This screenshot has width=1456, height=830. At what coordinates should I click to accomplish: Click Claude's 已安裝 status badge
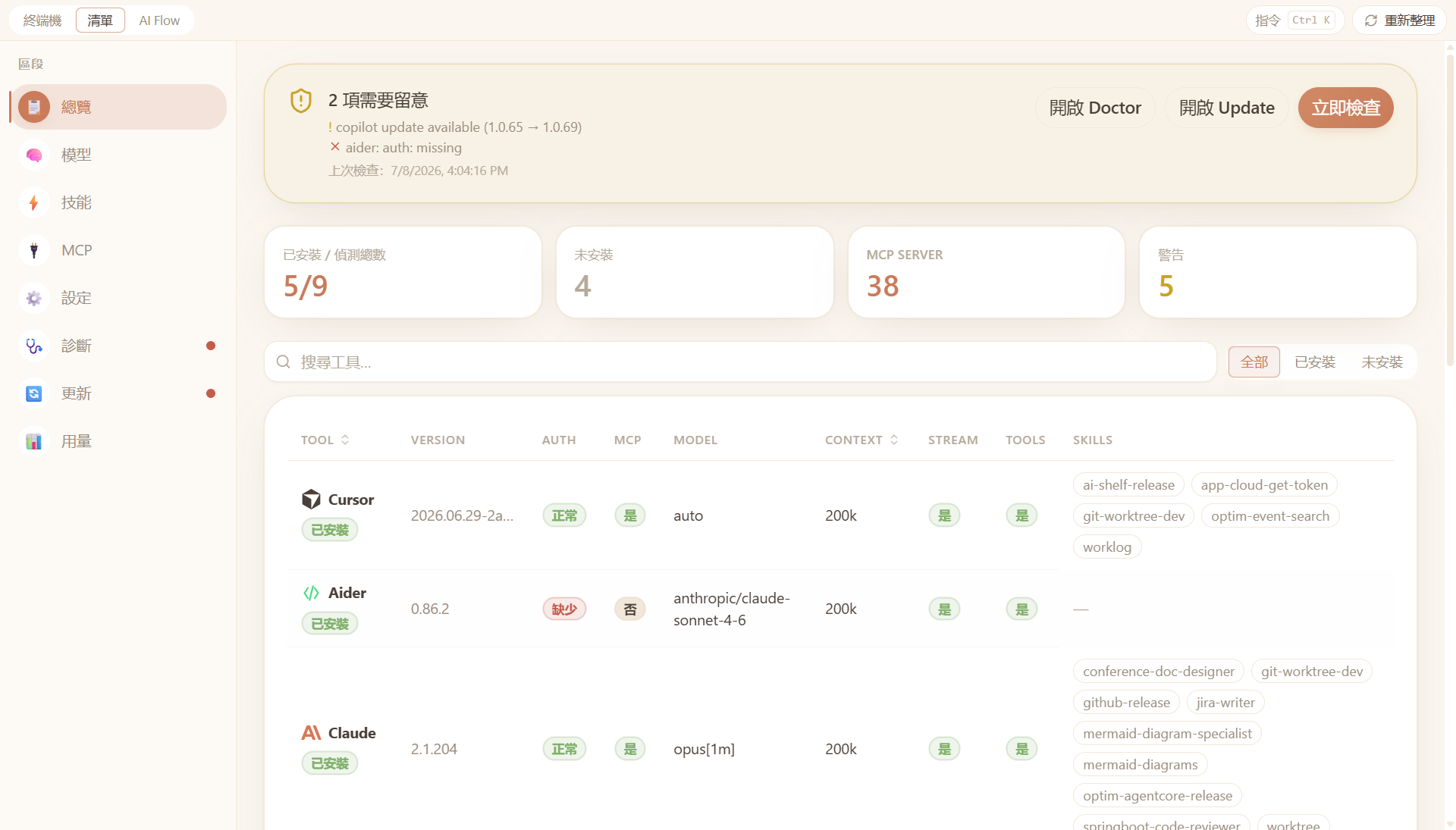point(330,763)
